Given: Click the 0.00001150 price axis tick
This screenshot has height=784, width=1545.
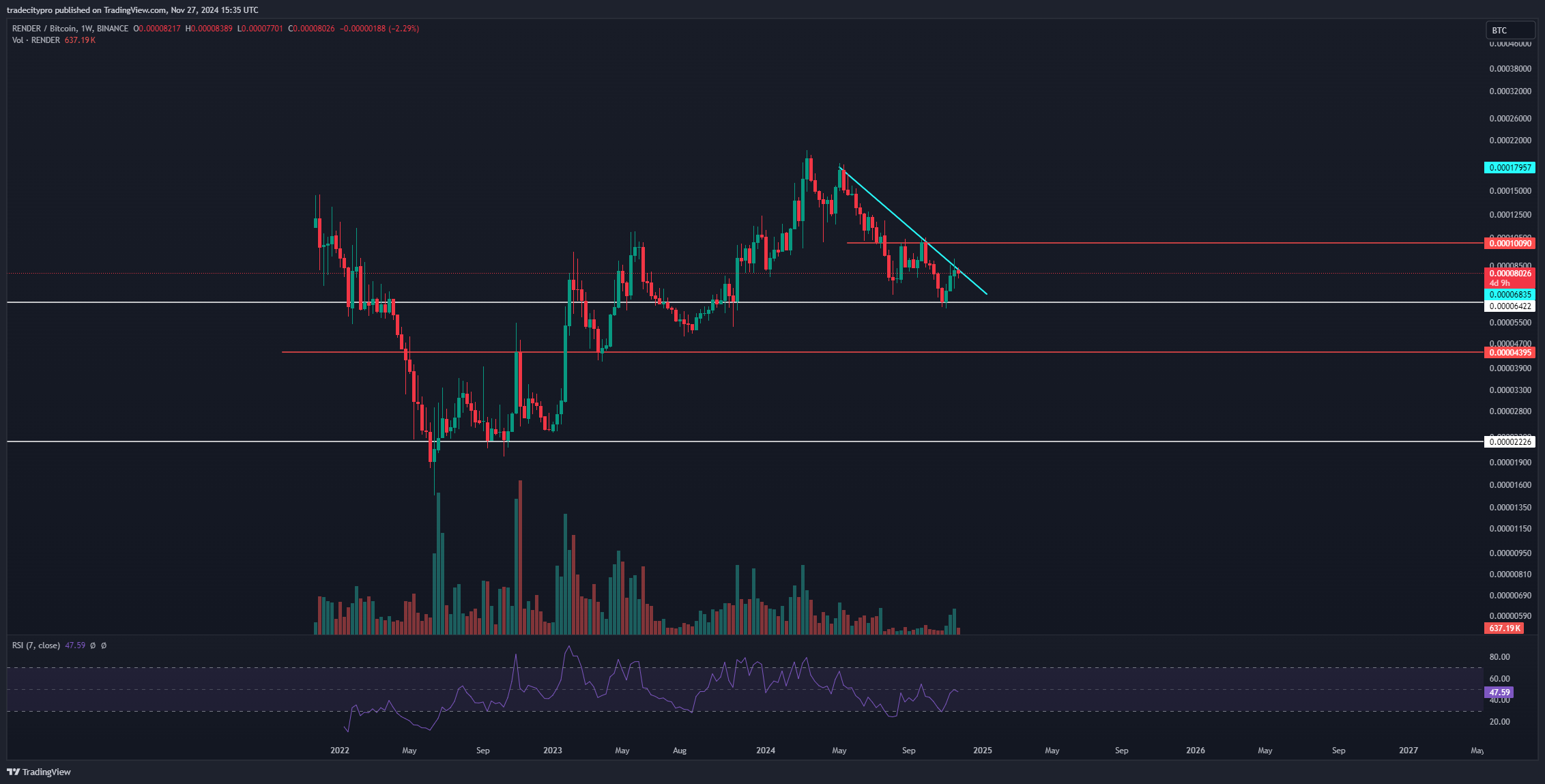Looking at the screenshot, I should point(1510,529).
